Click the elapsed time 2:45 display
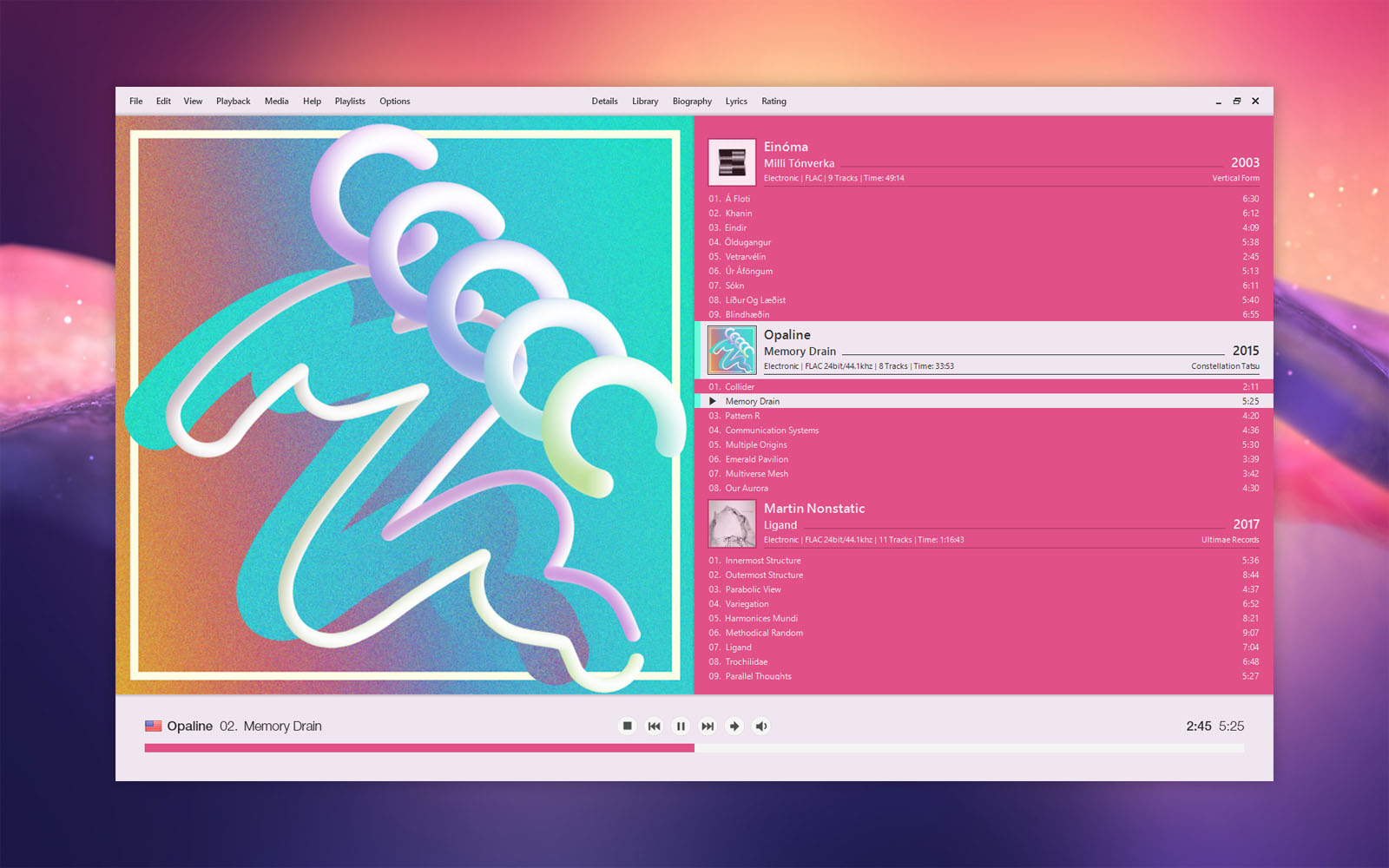 (x=1199, y=726)
